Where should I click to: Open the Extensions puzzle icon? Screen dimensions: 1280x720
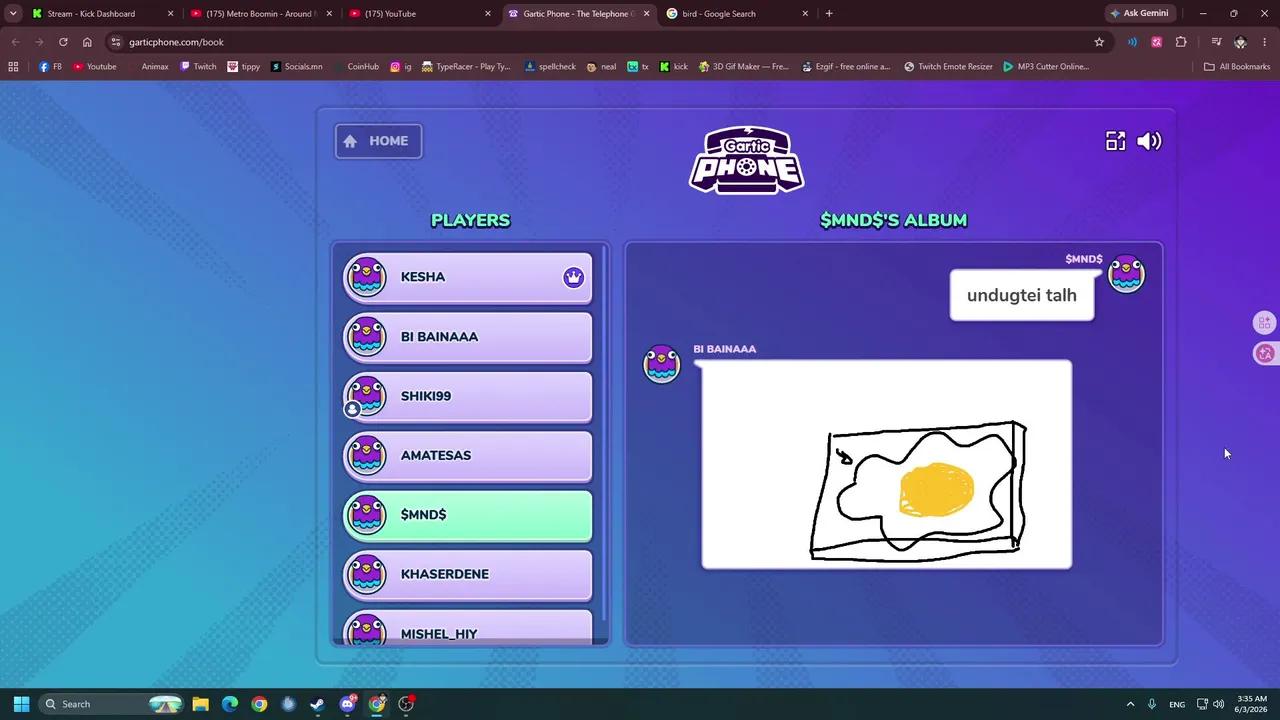1181,42
